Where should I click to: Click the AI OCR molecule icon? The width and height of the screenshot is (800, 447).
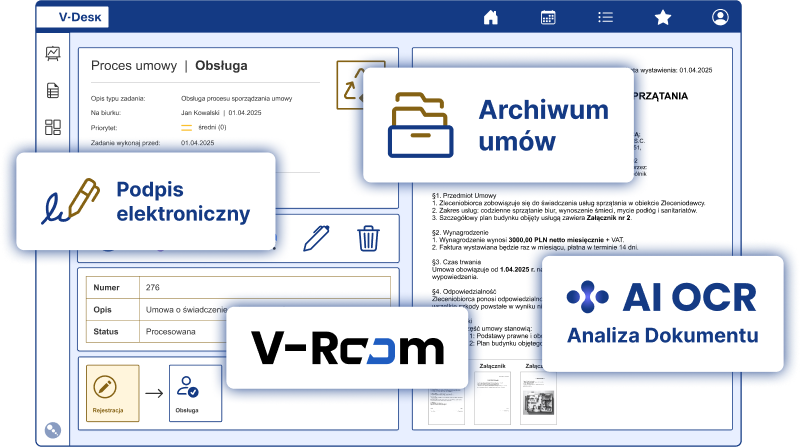coord(588,296)
